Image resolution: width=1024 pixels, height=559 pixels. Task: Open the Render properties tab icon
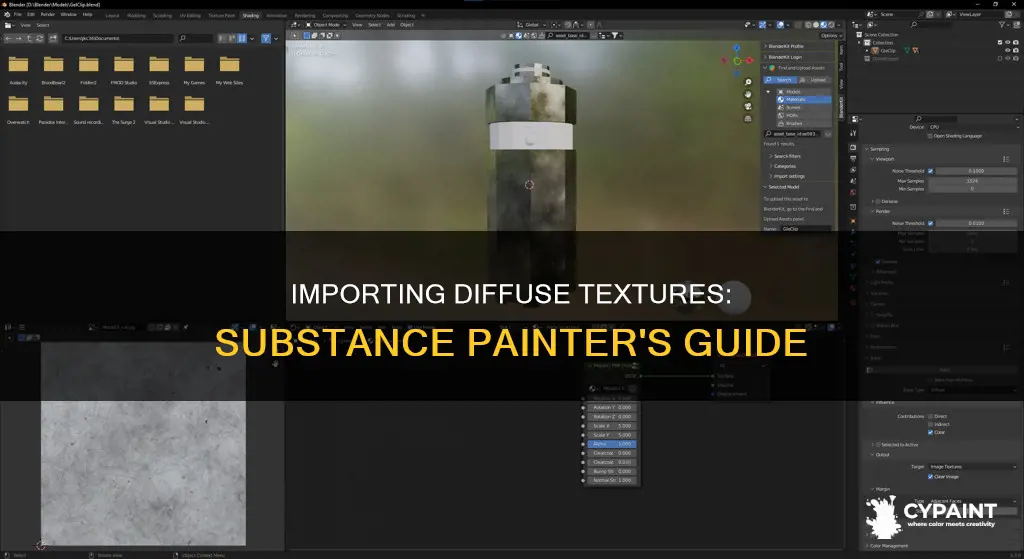(x=853, y=147)
